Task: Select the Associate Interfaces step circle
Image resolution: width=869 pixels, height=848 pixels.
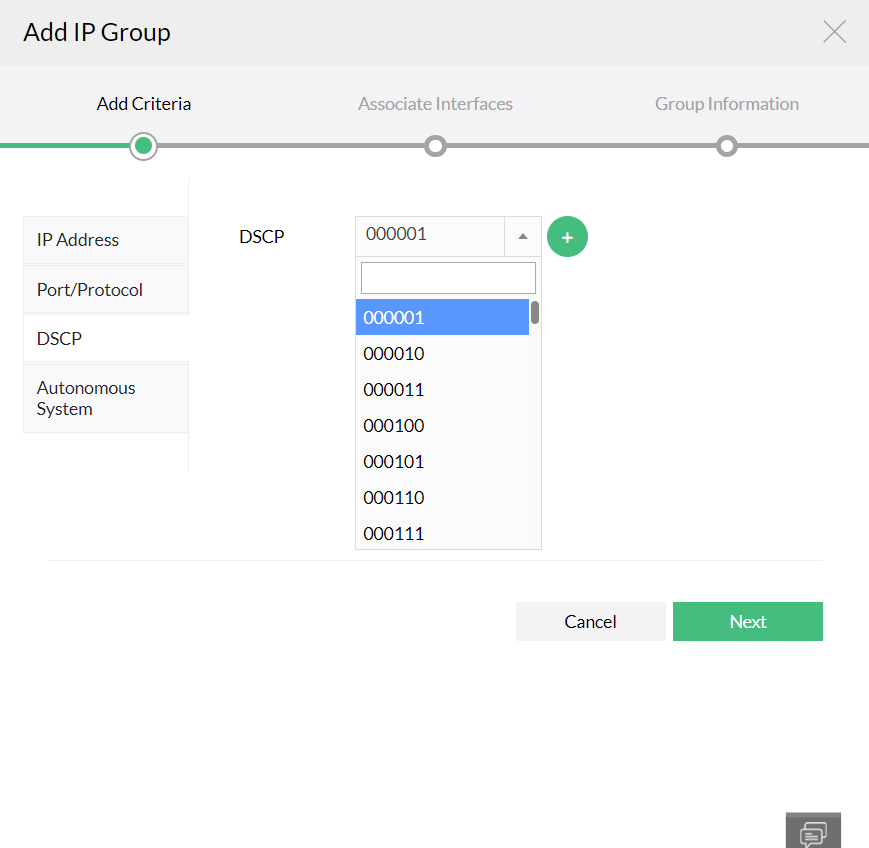Action: tap(435, 146)
